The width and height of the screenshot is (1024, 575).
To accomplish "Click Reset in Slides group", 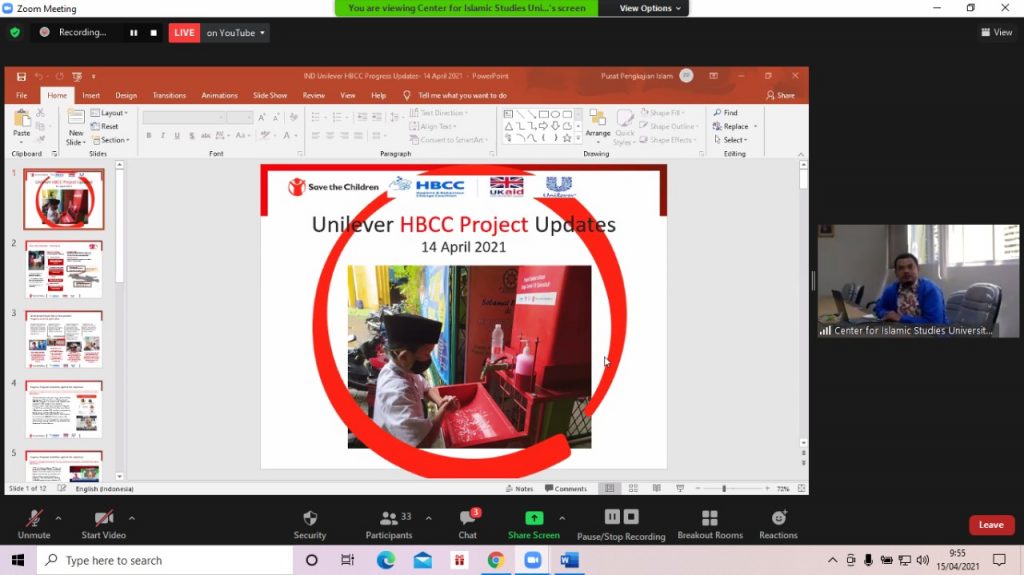I will point(105,127).
